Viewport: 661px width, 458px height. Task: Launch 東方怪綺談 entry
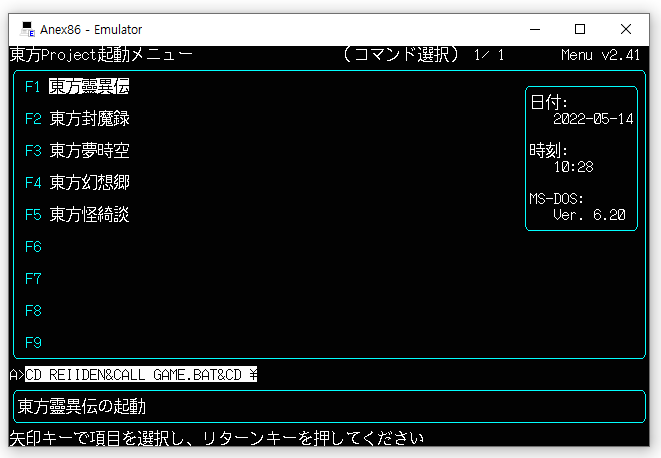coord(89,215)
